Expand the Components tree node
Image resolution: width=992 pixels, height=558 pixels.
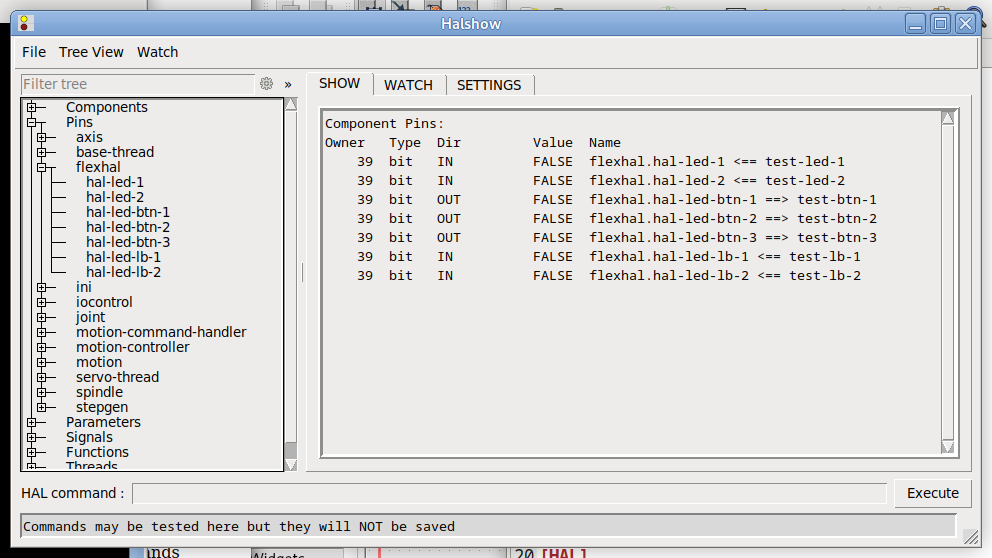(32, 107)
